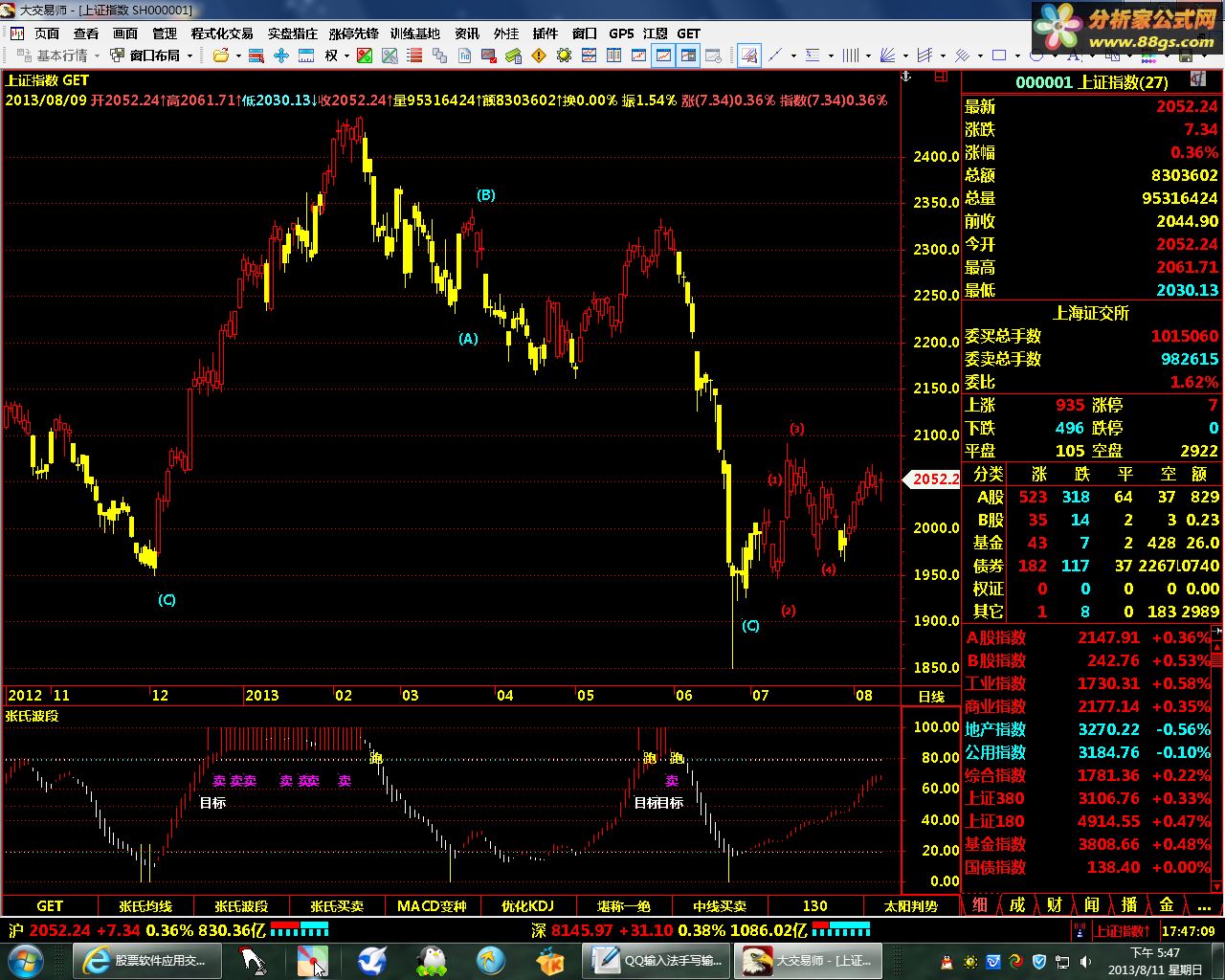
Task: Click the green stacked money icon
Action: click(x=513, y=56)
